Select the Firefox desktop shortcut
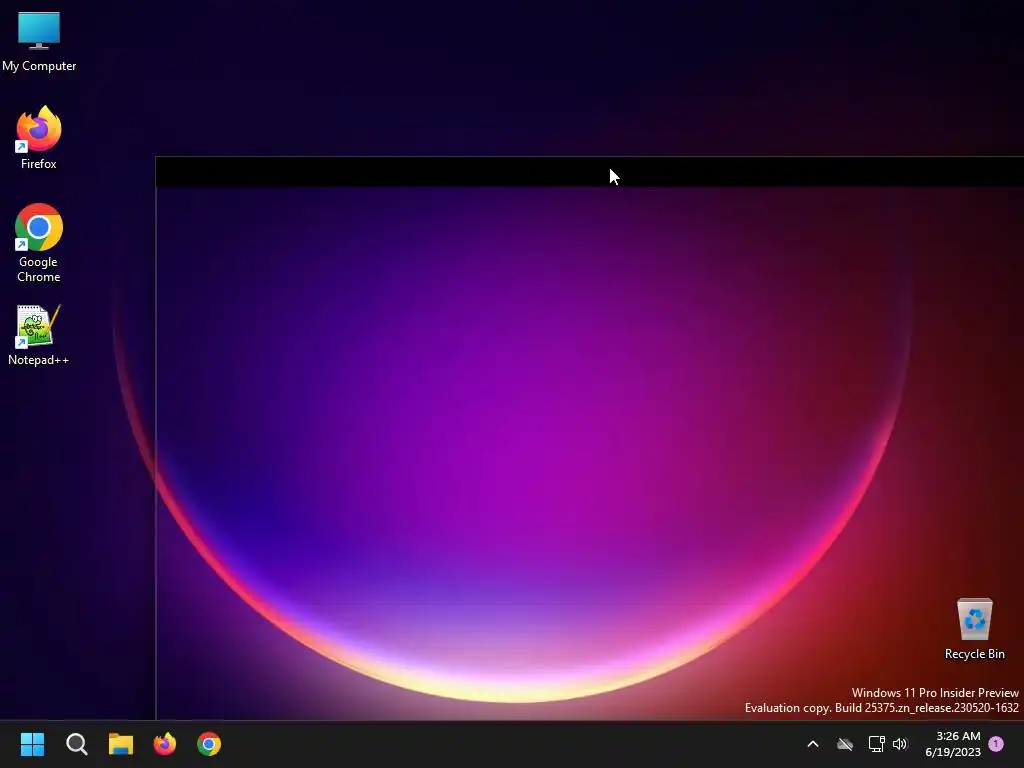 coord(39,138)
